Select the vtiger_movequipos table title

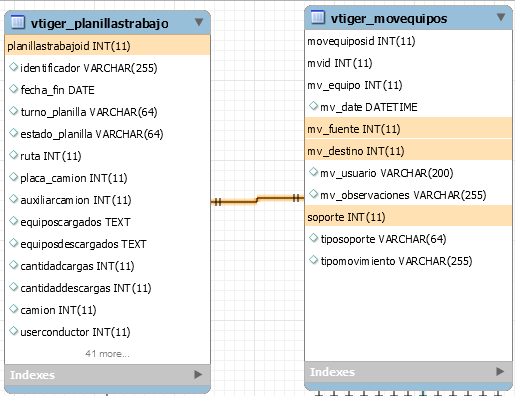pos(389,19)
